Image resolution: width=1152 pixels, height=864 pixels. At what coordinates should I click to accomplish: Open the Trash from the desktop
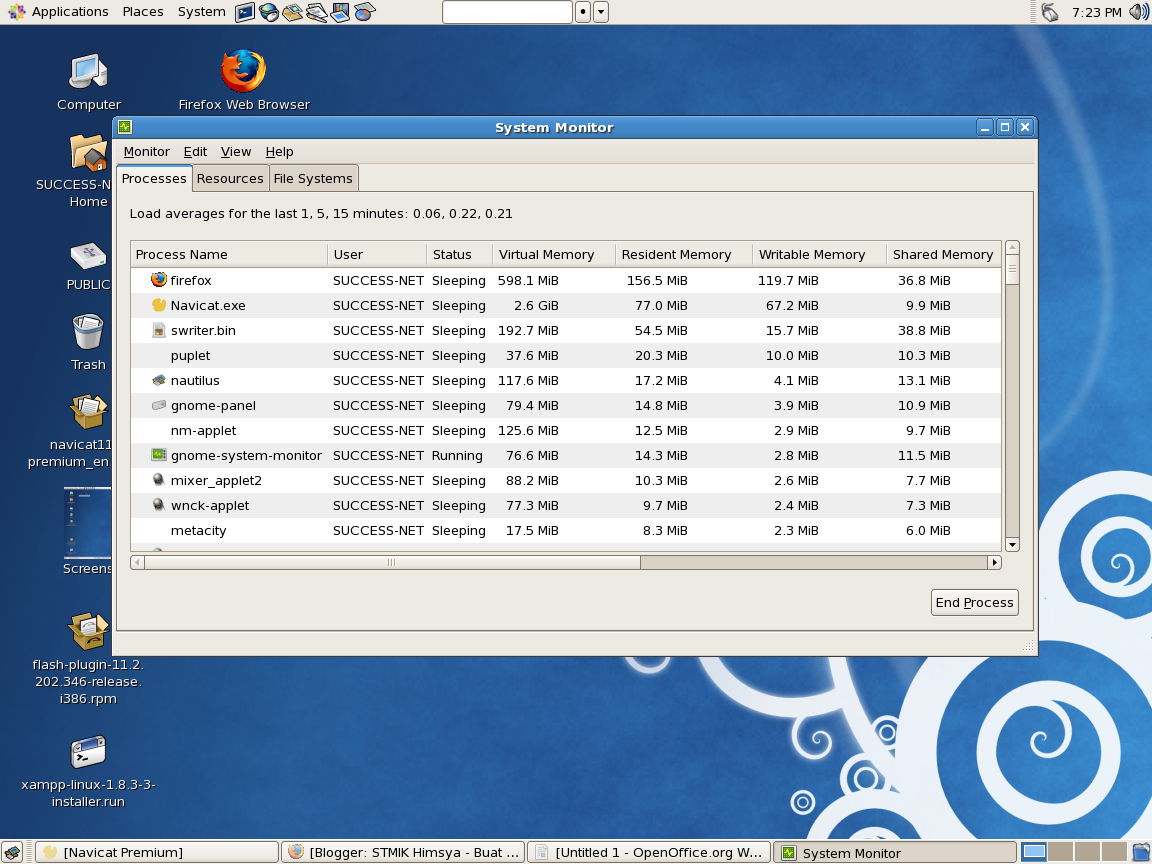87,330
